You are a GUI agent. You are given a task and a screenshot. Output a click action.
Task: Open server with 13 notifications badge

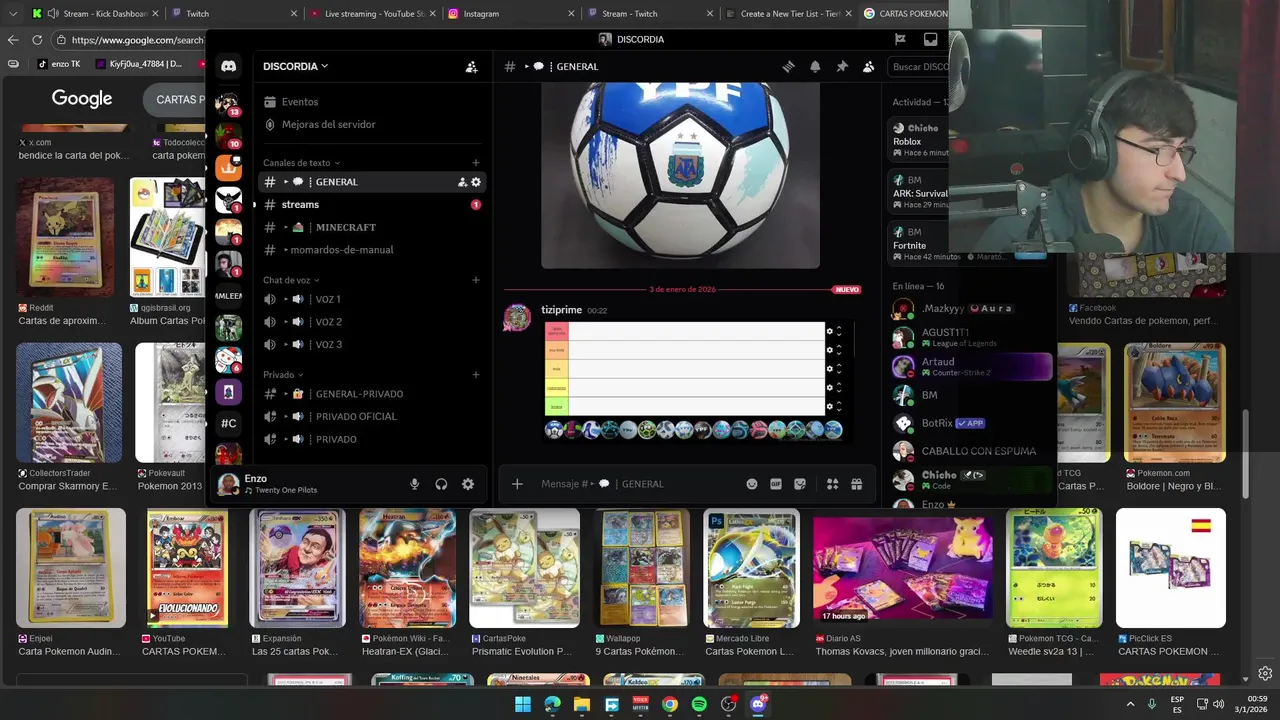pos(228,103)
